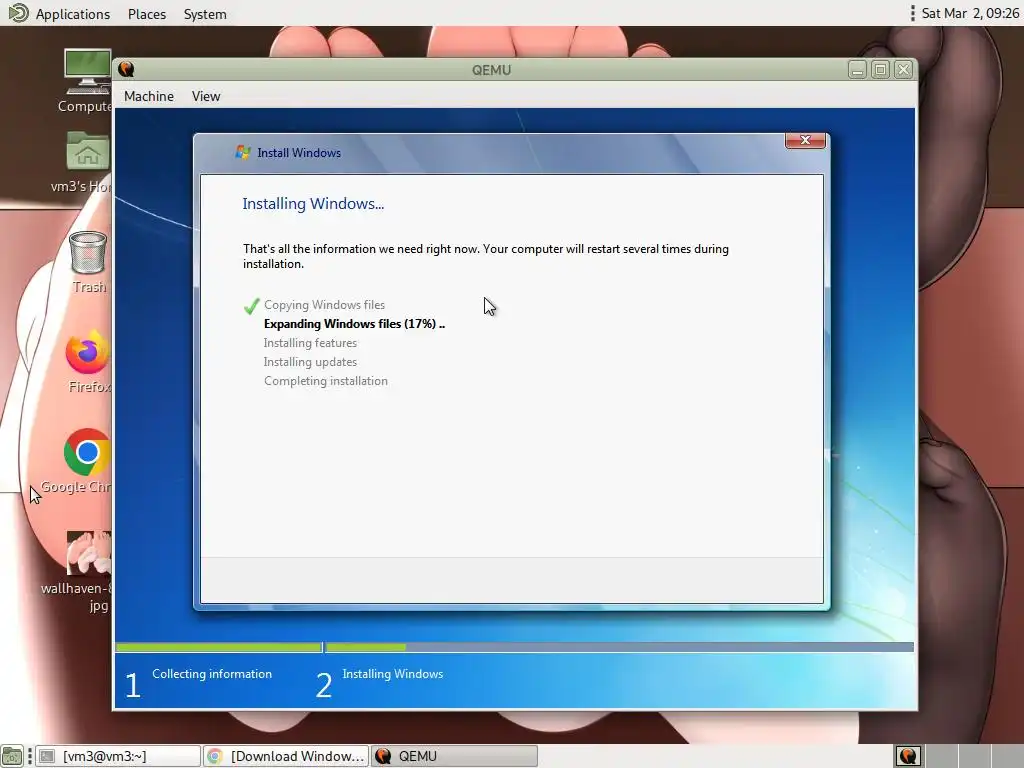Open the System menu
1024x768 pixels.
(205, 14)
